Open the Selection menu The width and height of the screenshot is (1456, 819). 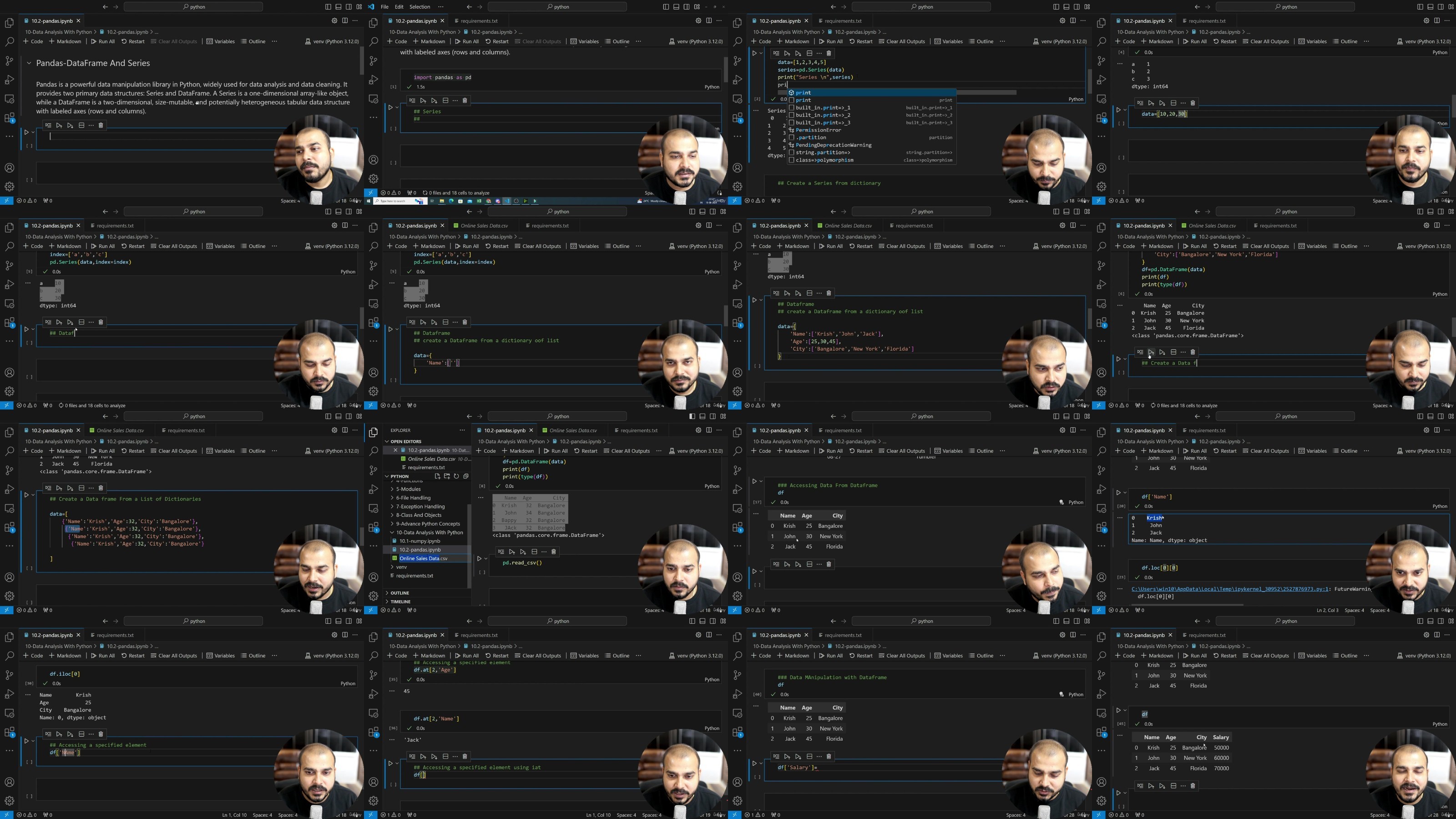[x=420, y=7]
